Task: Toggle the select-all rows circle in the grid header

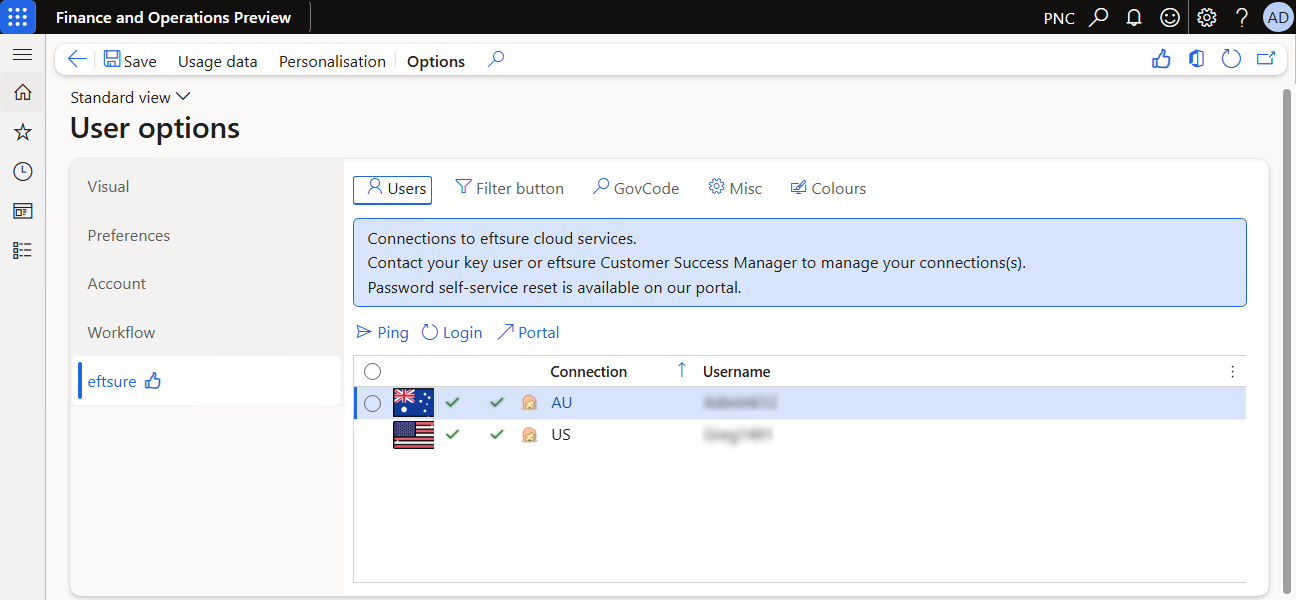Action: pos(372,371)
